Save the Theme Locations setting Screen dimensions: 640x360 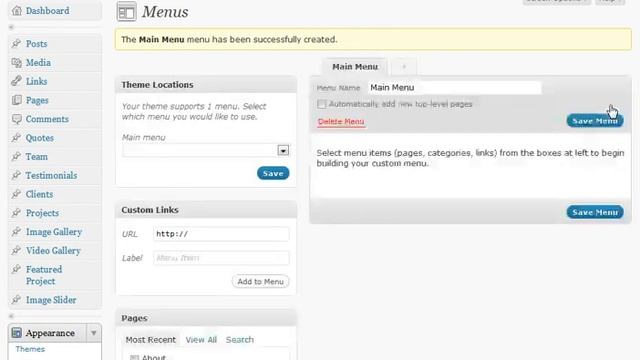273,173
